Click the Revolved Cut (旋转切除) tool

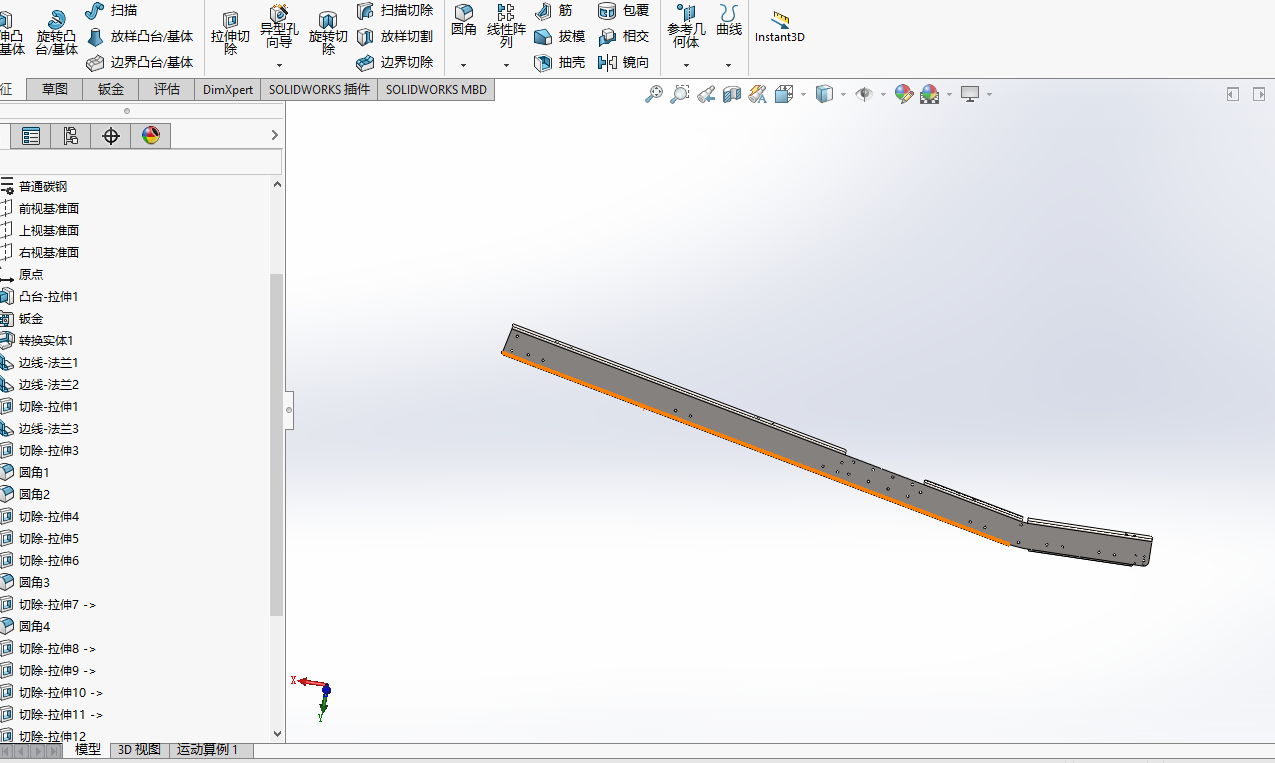pyautogui.click(x=328, y=33)
